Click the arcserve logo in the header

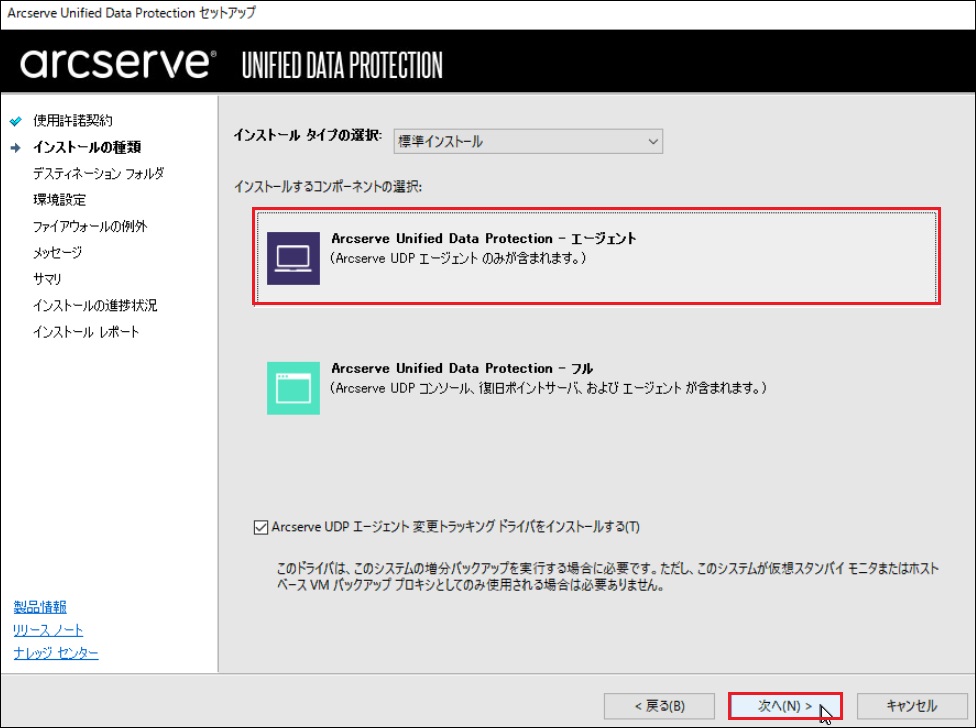[x=118, y=63]
